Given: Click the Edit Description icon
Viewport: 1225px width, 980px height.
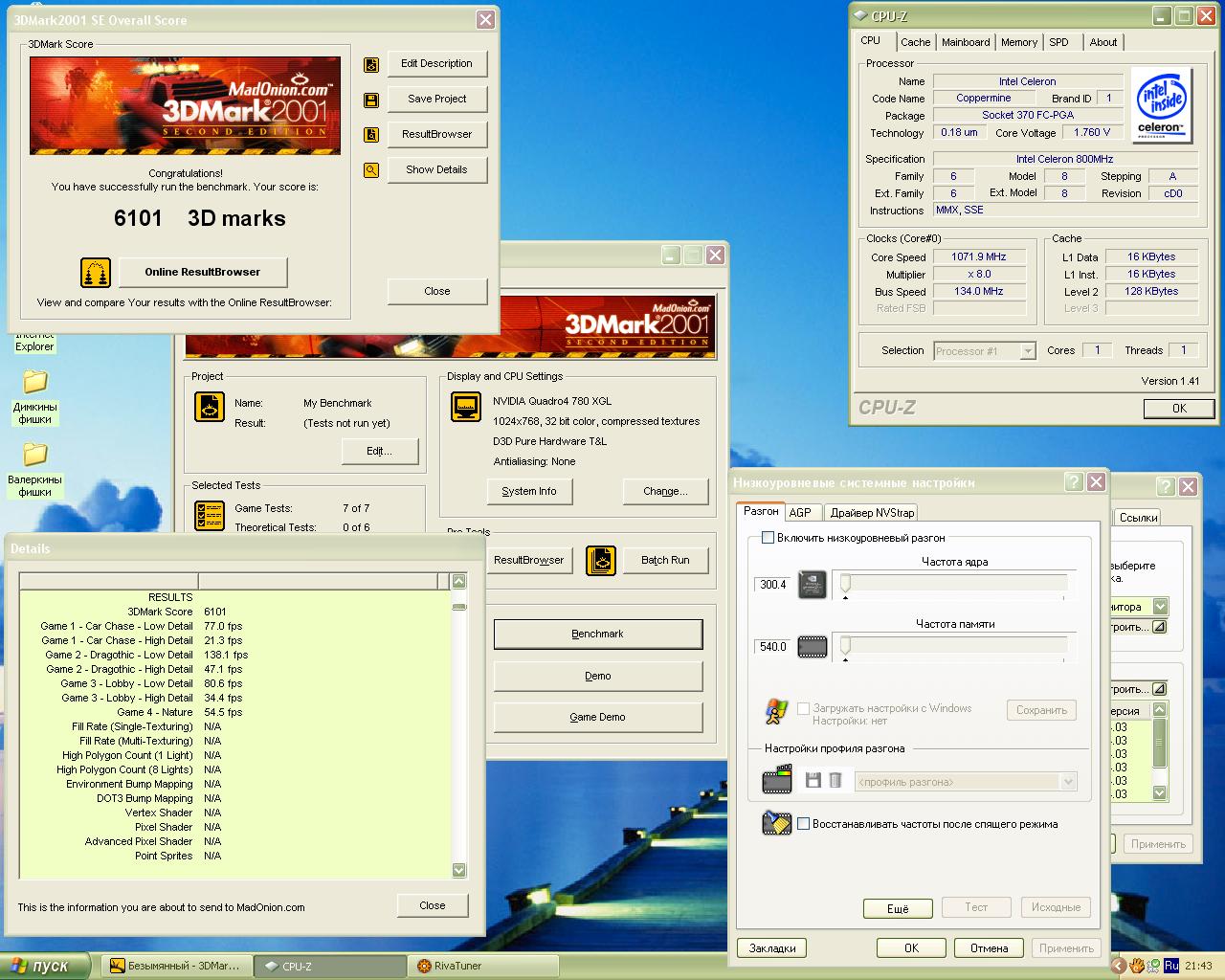Looking at the screenshot, I should click(x=371, y=64).
